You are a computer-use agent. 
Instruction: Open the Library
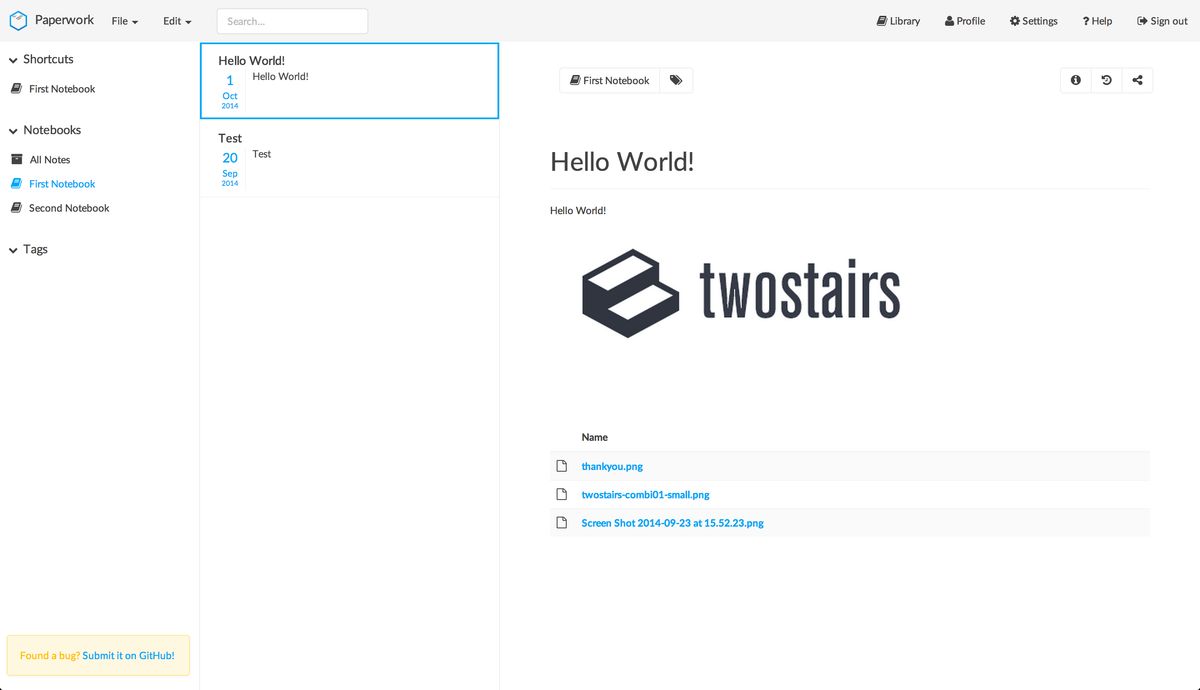(897, 20)
